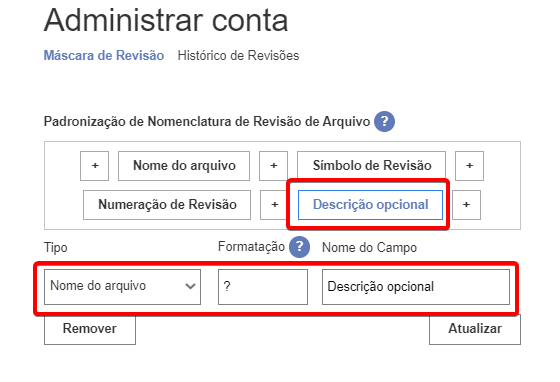This screenshot has width=560, height=382.
Task: Focus the Nome do Campo text field
Action: (416, 287)
